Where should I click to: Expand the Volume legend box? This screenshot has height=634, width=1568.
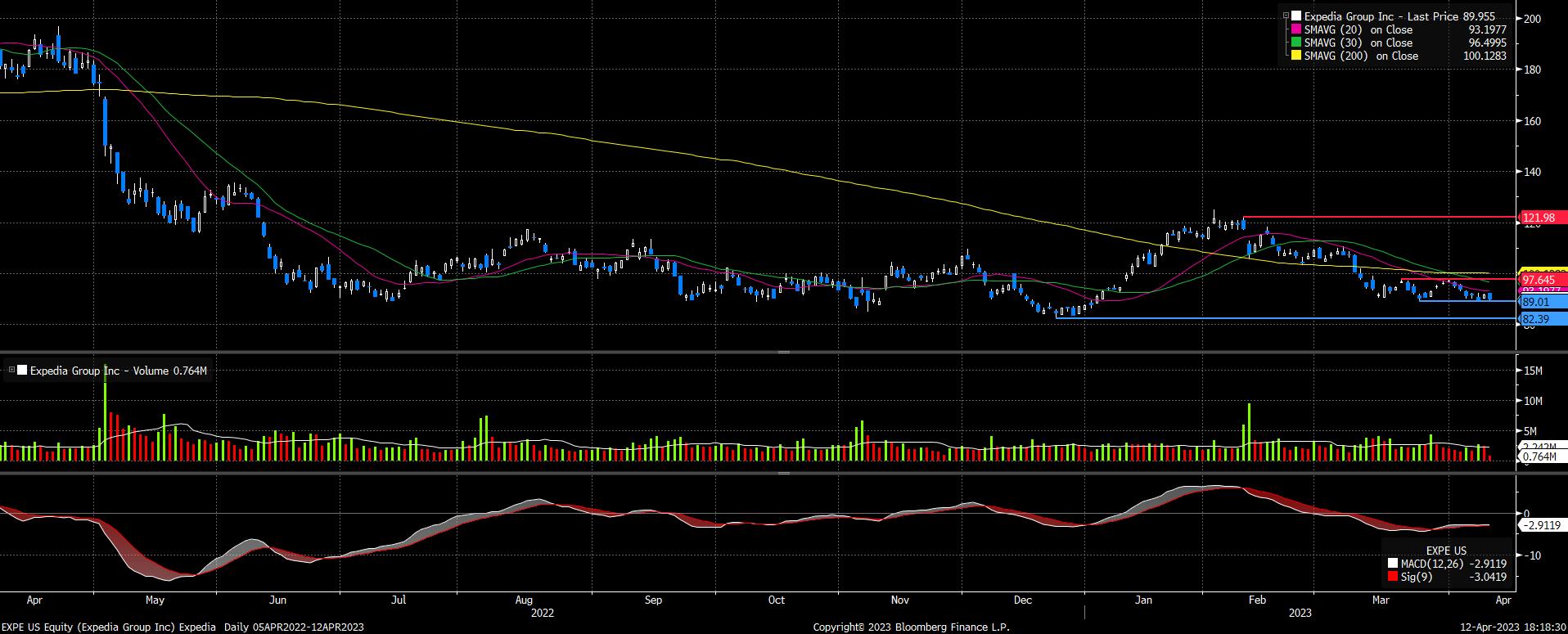[x=11, y=371]
